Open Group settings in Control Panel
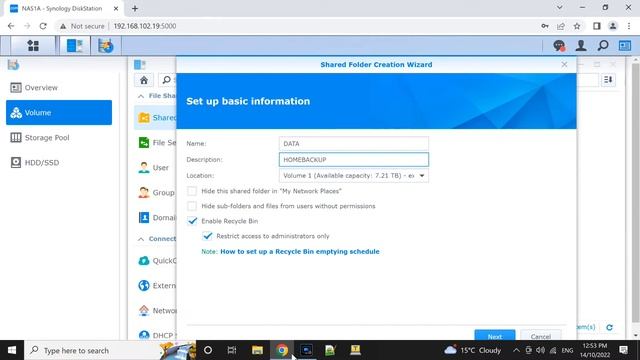640x360 pixels. click(156, 192)
